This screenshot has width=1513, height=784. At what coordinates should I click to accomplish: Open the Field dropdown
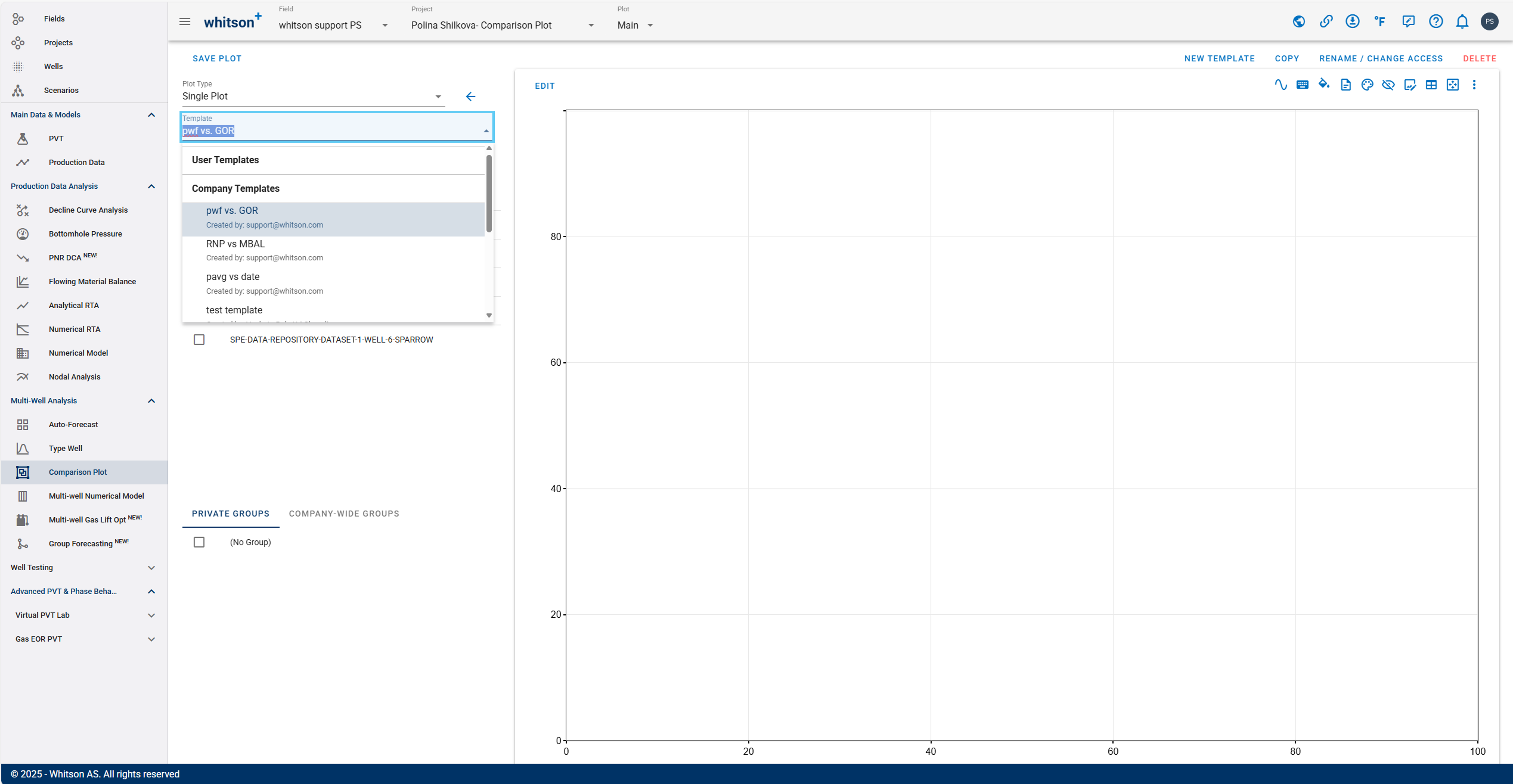point(333,25)
